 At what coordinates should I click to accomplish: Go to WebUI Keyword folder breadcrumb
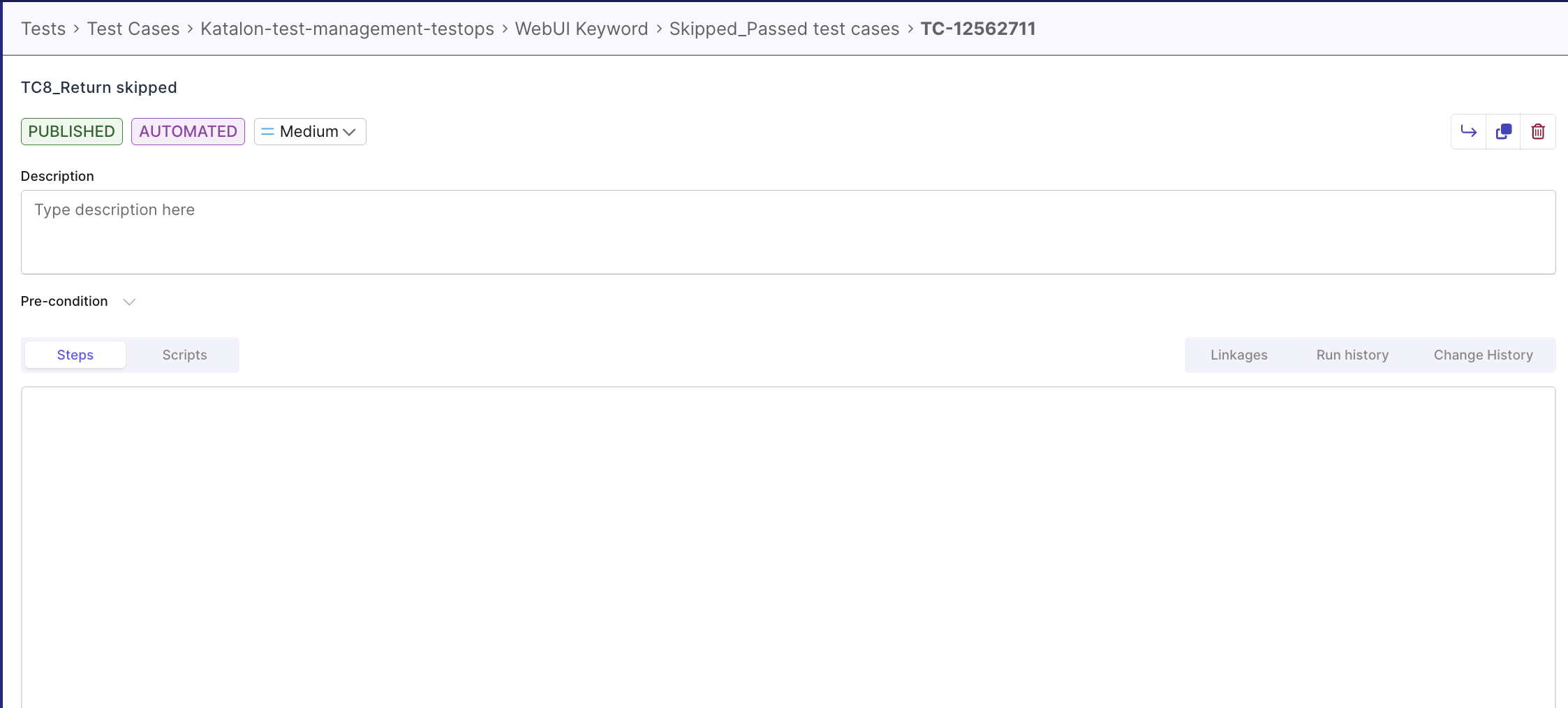coord(581,29)
